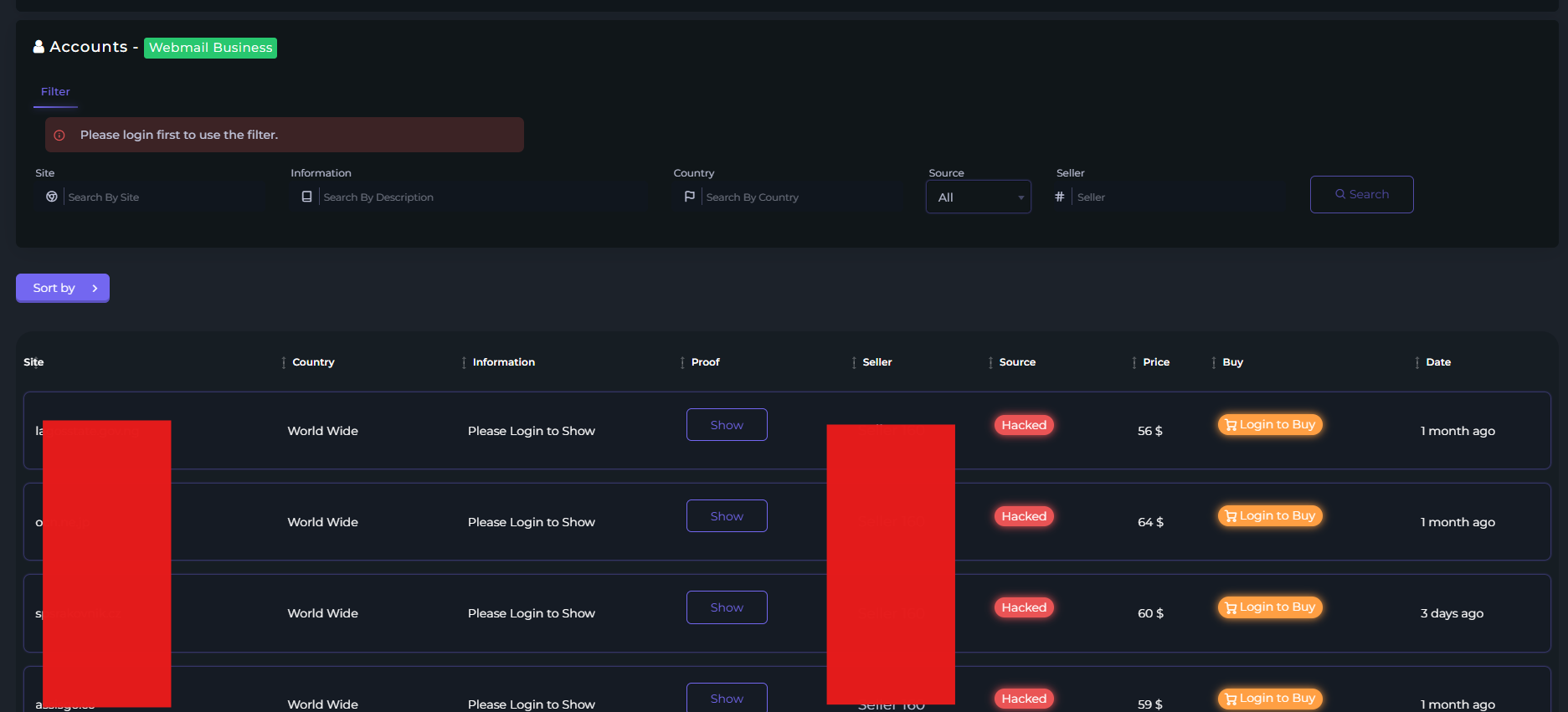Click Show proof in the 56 $ row
This screenshot has width=1568, height=712.
(x=727, y=425)
